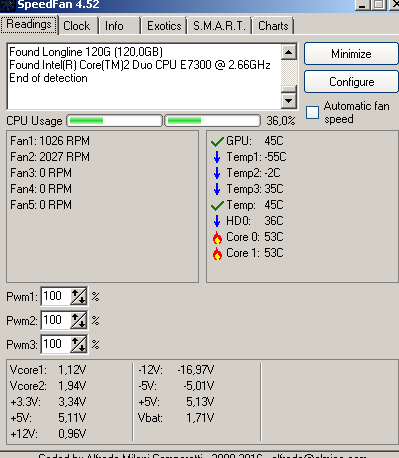This screenshot has width=399, height=458.
Task: Click the flame icon beside Core 1
Action: click(217, 254)
